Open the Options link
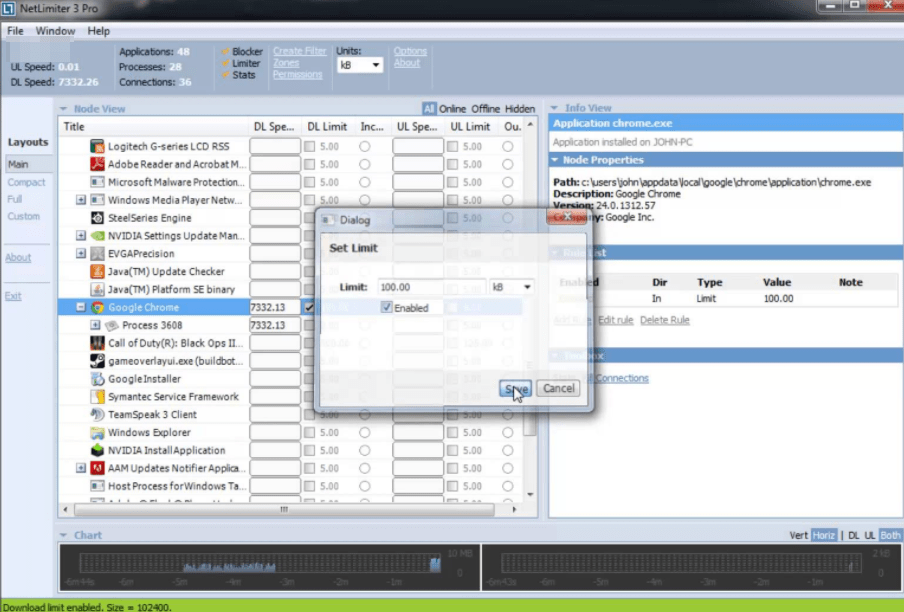This screenshot has width=904, height=612. pos(410,51)
